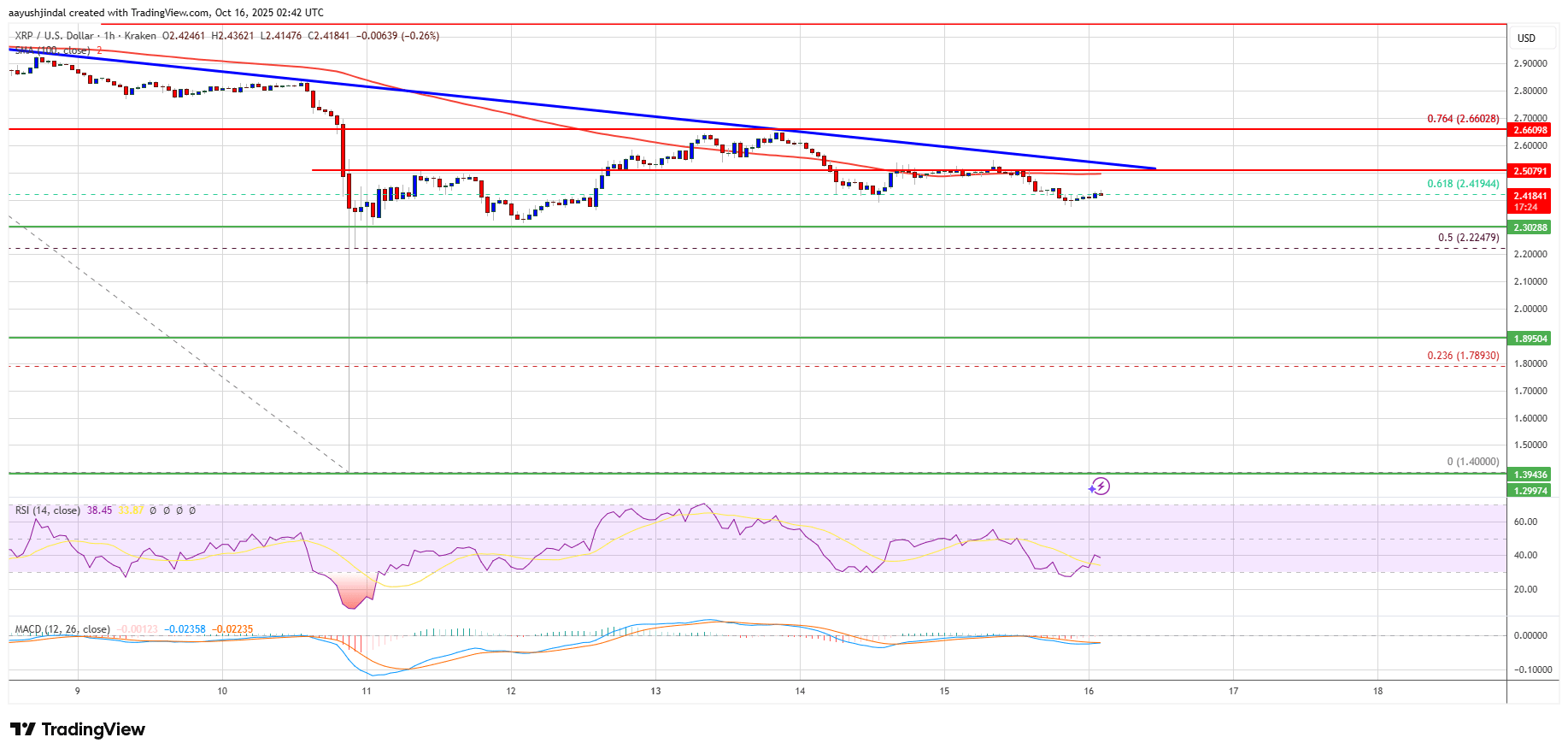Click the red 2.66098 price tag

pyautogui.click(x=1530, y=130)
